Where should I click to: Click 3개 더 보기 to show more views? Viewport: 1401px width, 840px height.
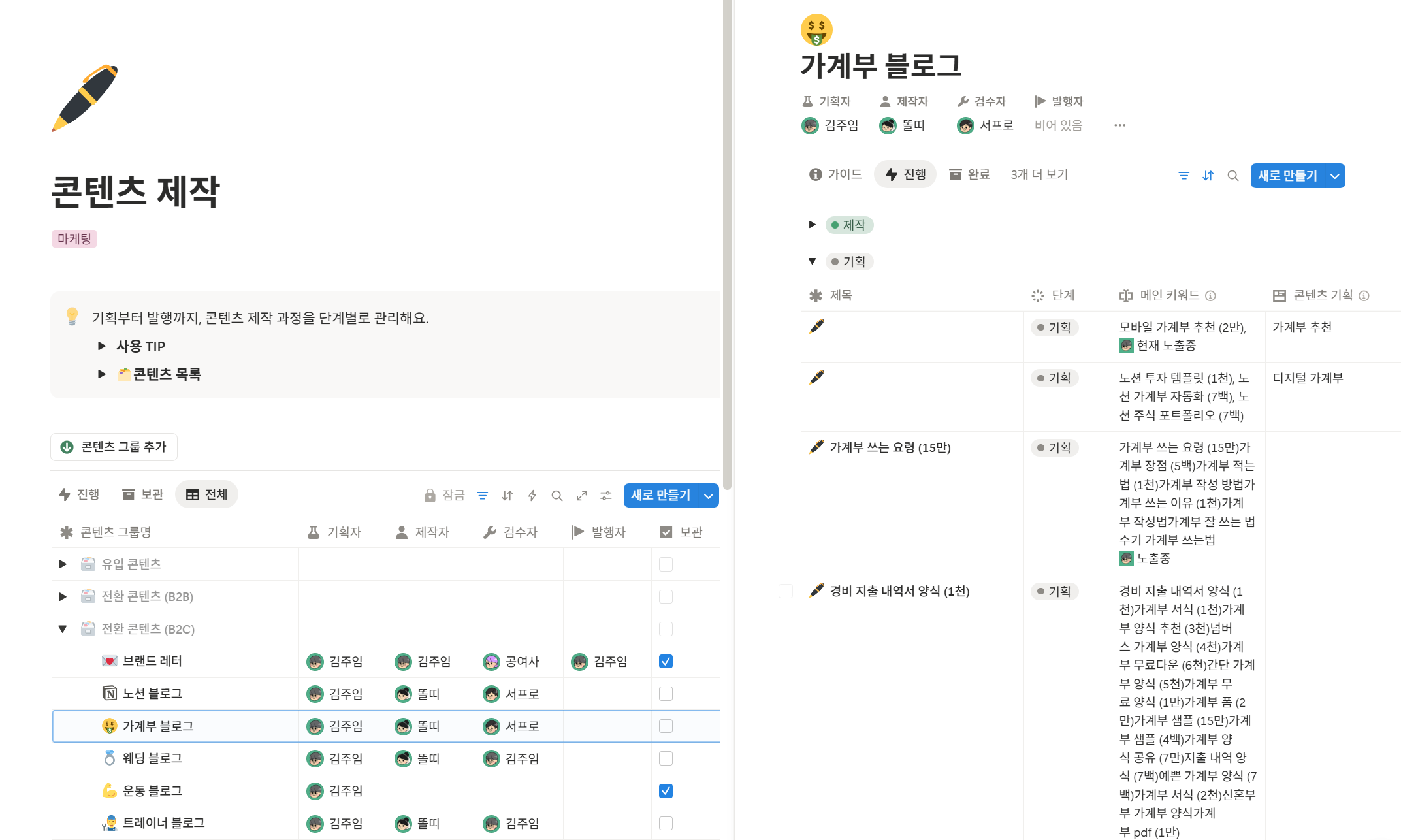click(1039, 174)
